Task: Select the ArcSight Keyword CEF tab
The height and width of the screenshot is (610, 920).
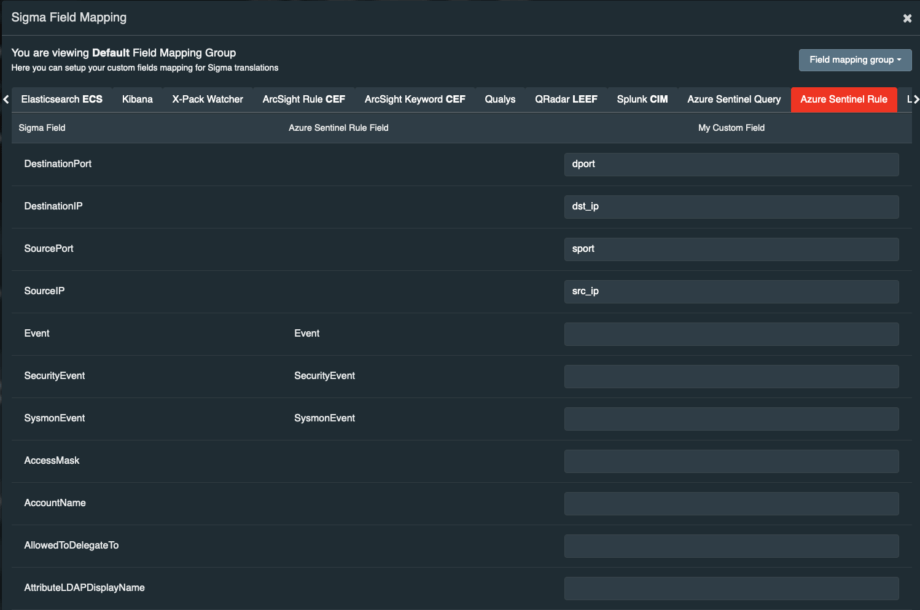Action: [x=415, y=99]
